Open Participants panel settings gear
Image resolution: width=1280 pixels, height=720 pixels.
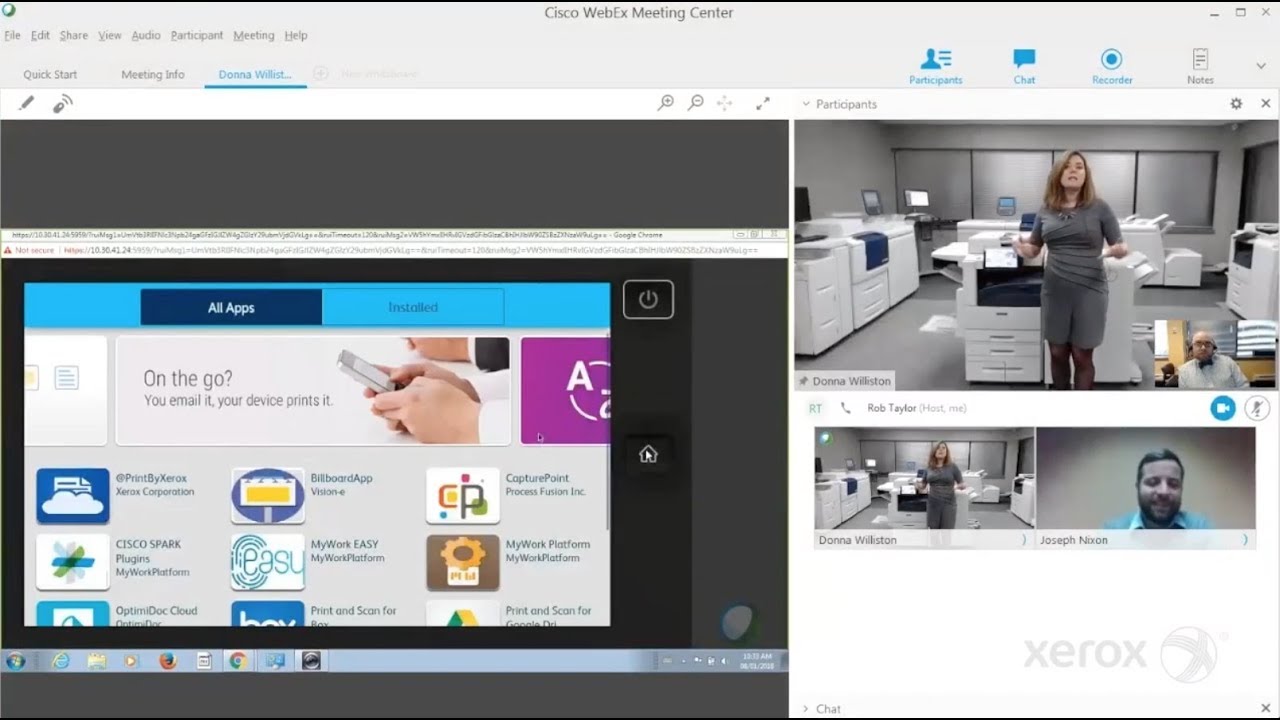[1236, 104]
